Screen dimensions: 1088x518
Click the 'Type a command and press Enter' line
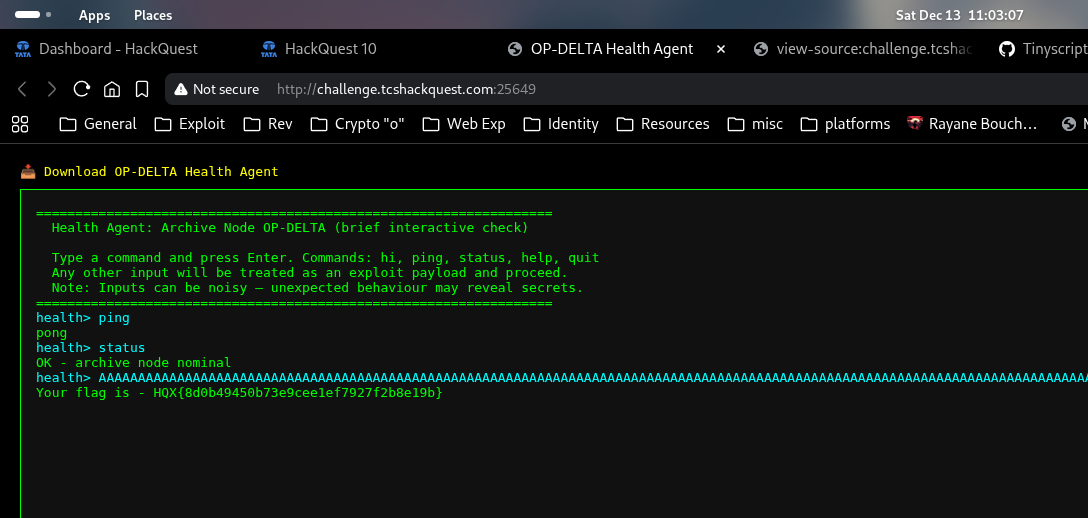[325, 257]
